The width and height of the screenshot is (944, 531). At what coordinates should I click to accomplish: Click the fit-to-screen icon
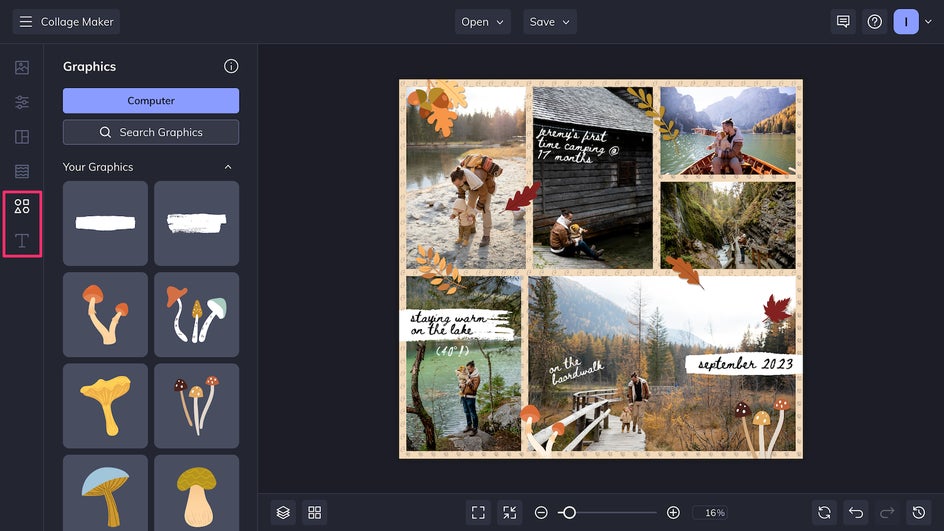(x=478, y=512)
